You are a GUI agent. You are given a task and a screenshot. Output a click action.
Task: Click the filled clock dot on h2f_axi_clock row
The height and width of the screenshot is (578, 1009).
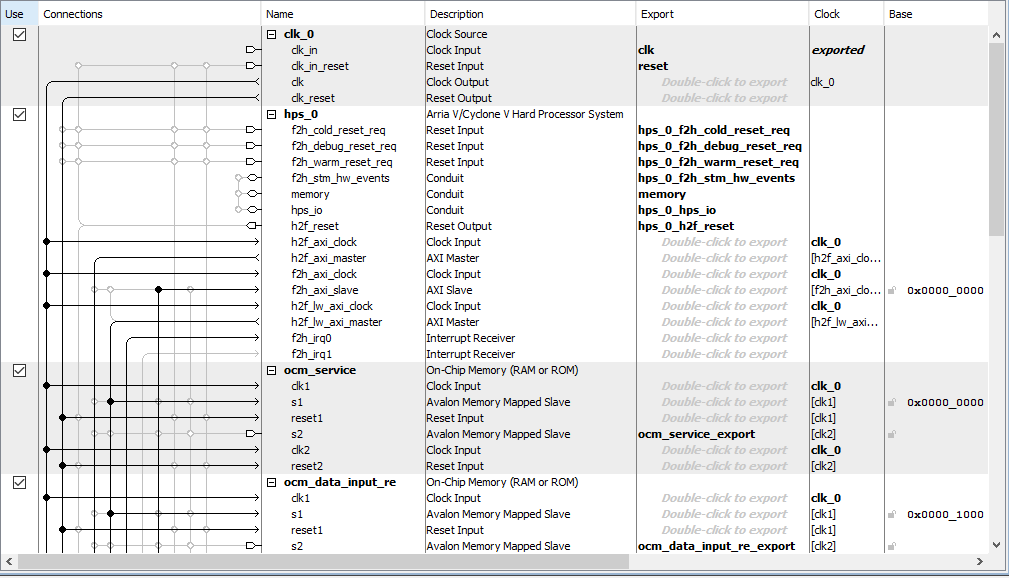tap(46, 242)
